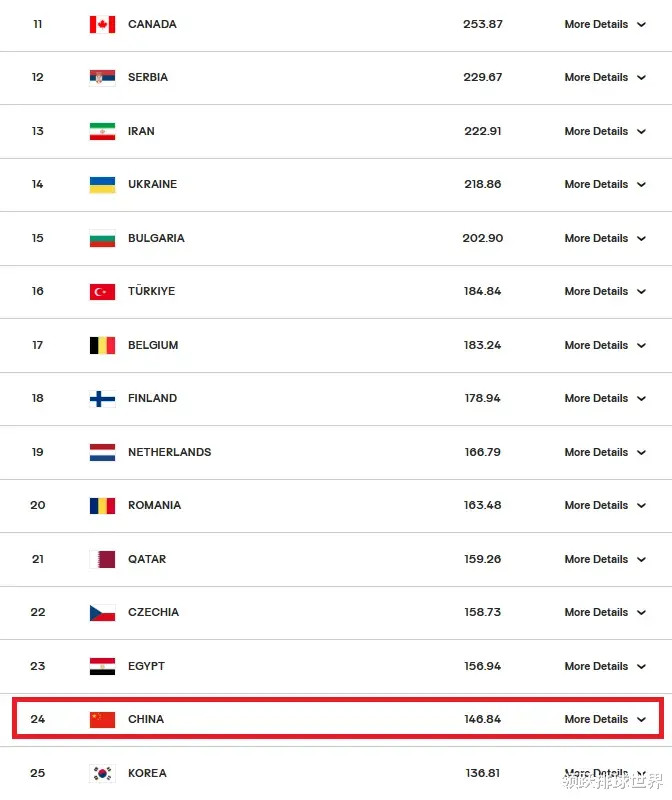Expand More Details chevron for Ukraine
Viewport: 672px width, 800px height.
pos(641,185)
